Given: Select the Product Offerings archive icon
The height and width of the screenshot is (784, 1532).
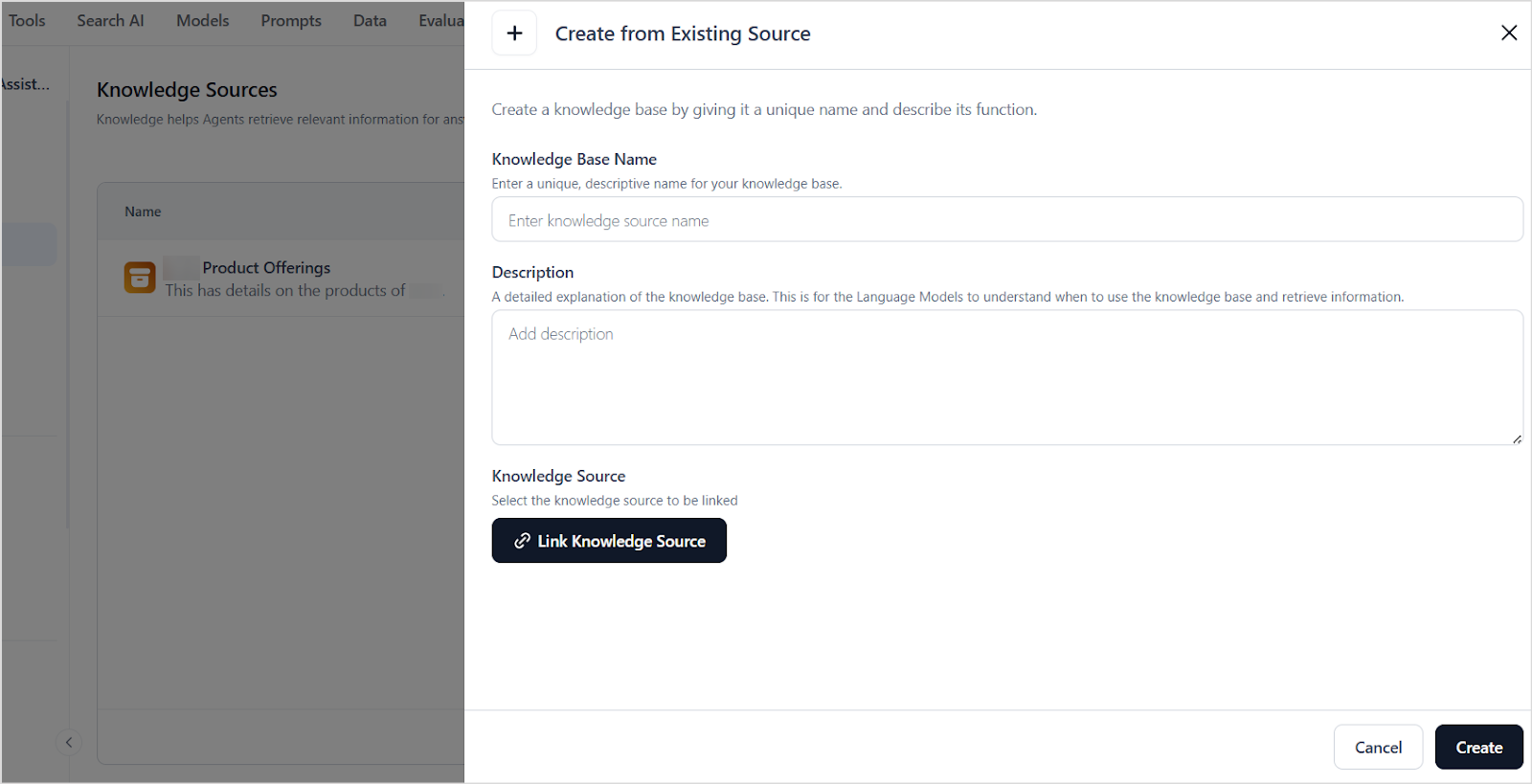Looking at the screenshot, I should click(140, 277).
